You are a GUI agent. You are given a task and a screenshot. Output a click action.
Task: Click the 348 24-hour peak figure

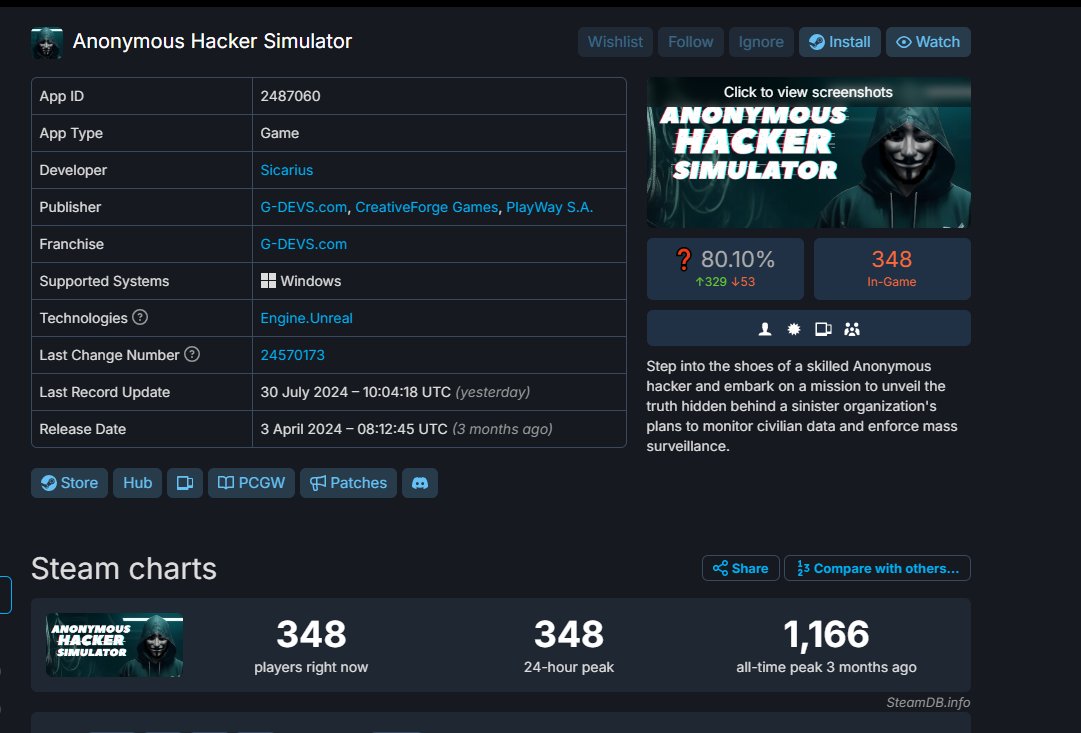coord(569,634)
